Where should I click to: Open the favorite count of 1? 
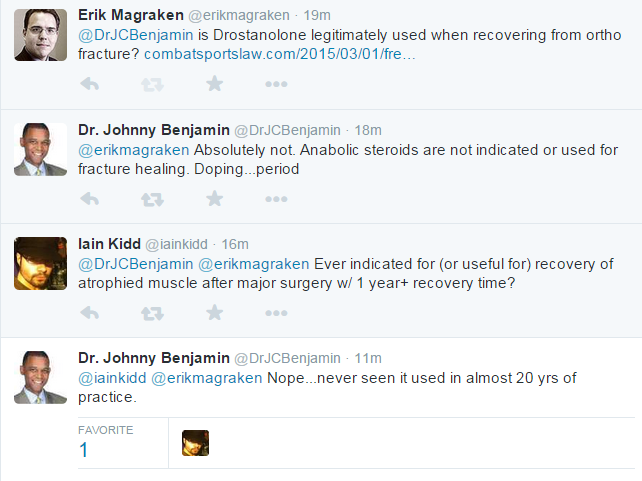pyautogui.click(x=84, y=451)
